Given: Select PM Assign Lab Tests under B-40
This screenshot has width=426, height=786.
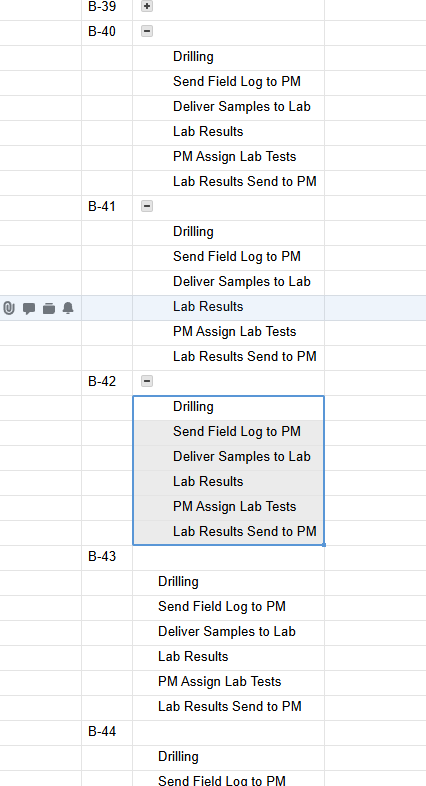Looking at the screenshot, I should click(228, 156).
